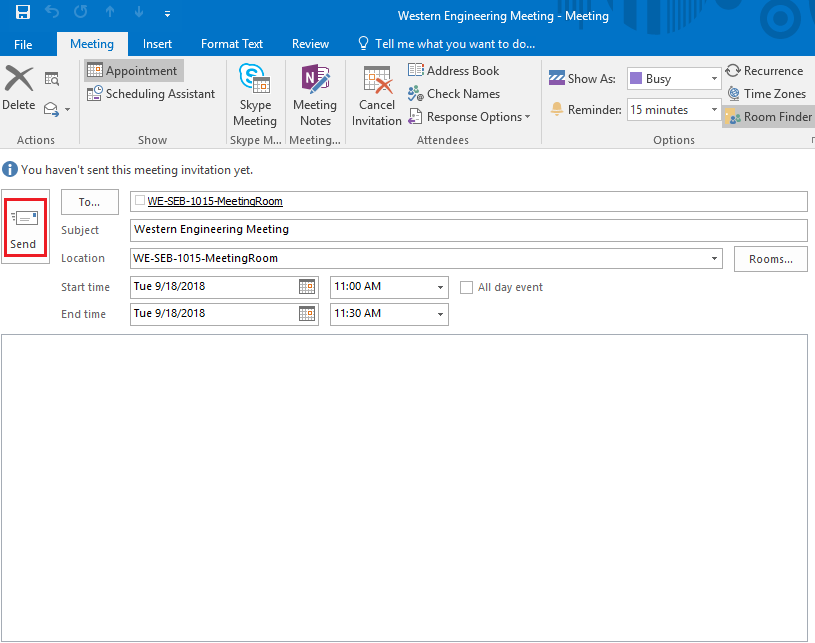The image size is (815, 643).
Task: Toggle the Room Finder pane
Action: tap(768, 117)
